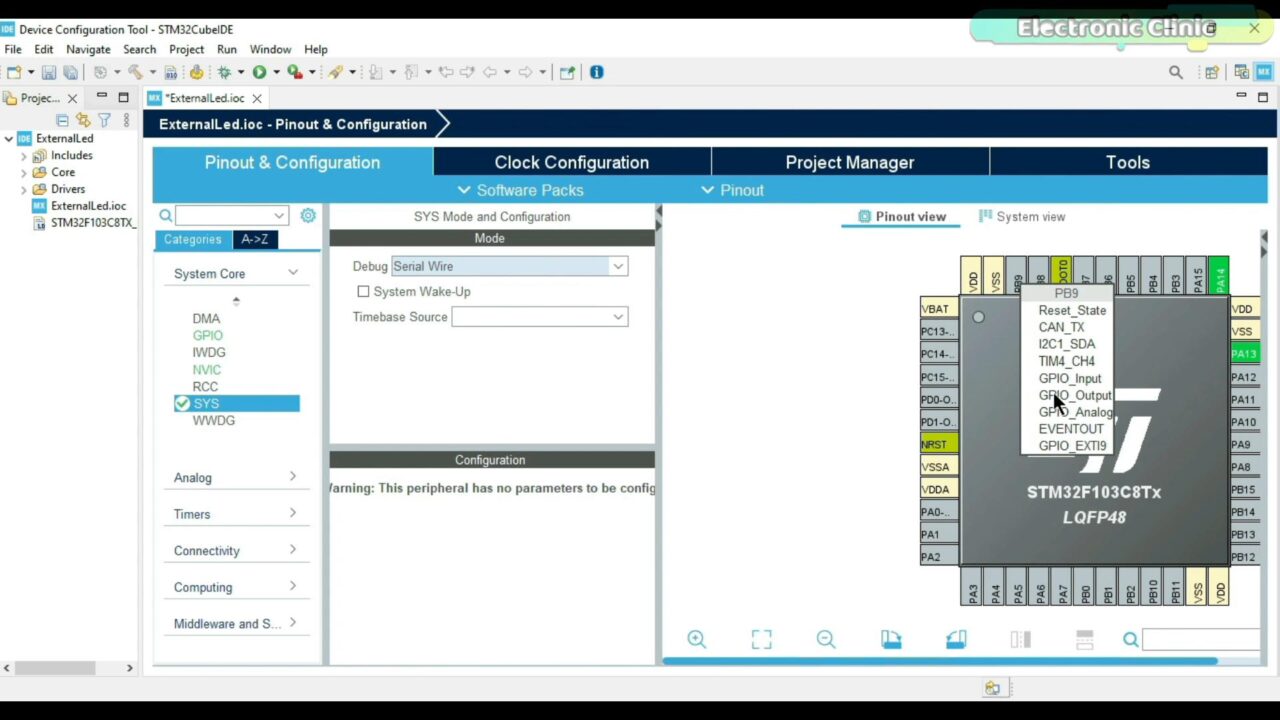
Task: Click the New file toolbar icon
Action: pos(14,72)
